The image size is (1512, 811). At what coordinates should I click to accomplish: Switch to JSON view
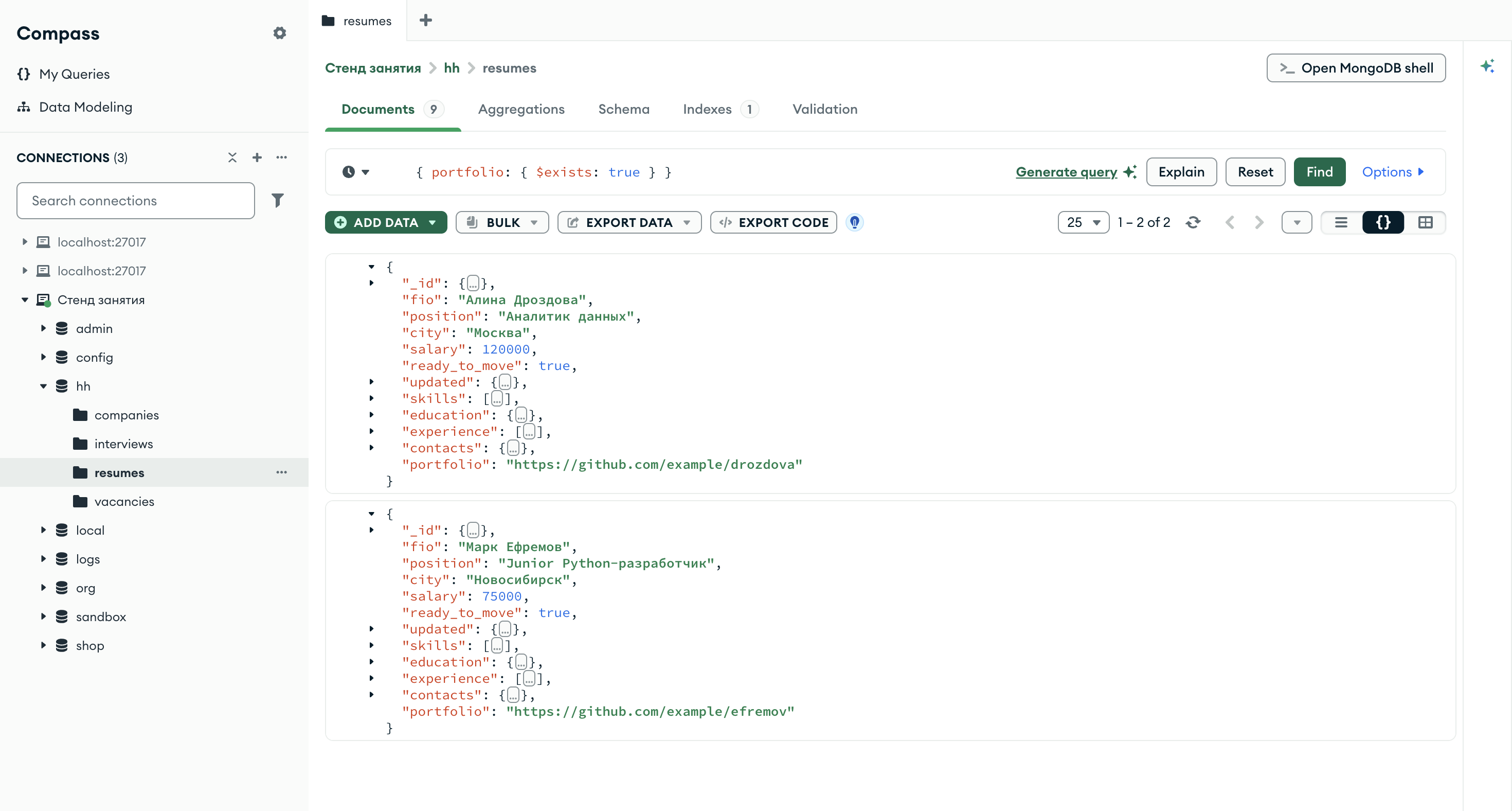coord(1383,223)
